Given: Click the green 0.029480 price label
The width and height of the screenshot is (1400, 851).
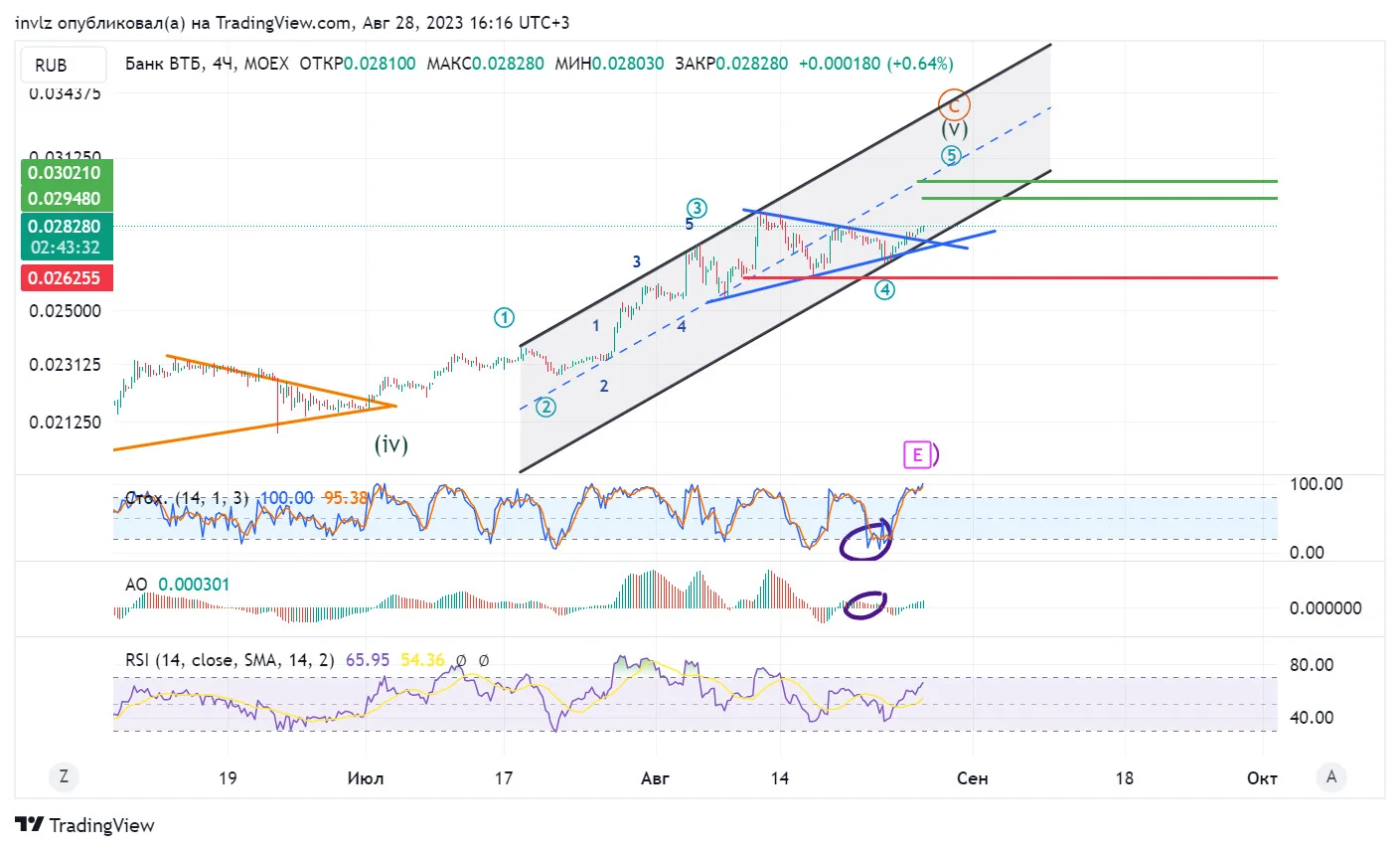Looking at the screenshot, I should click(x=65, y=198).
